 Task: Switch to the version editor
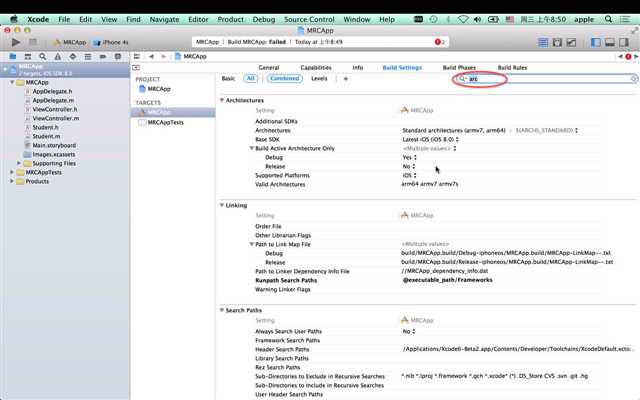571,42
